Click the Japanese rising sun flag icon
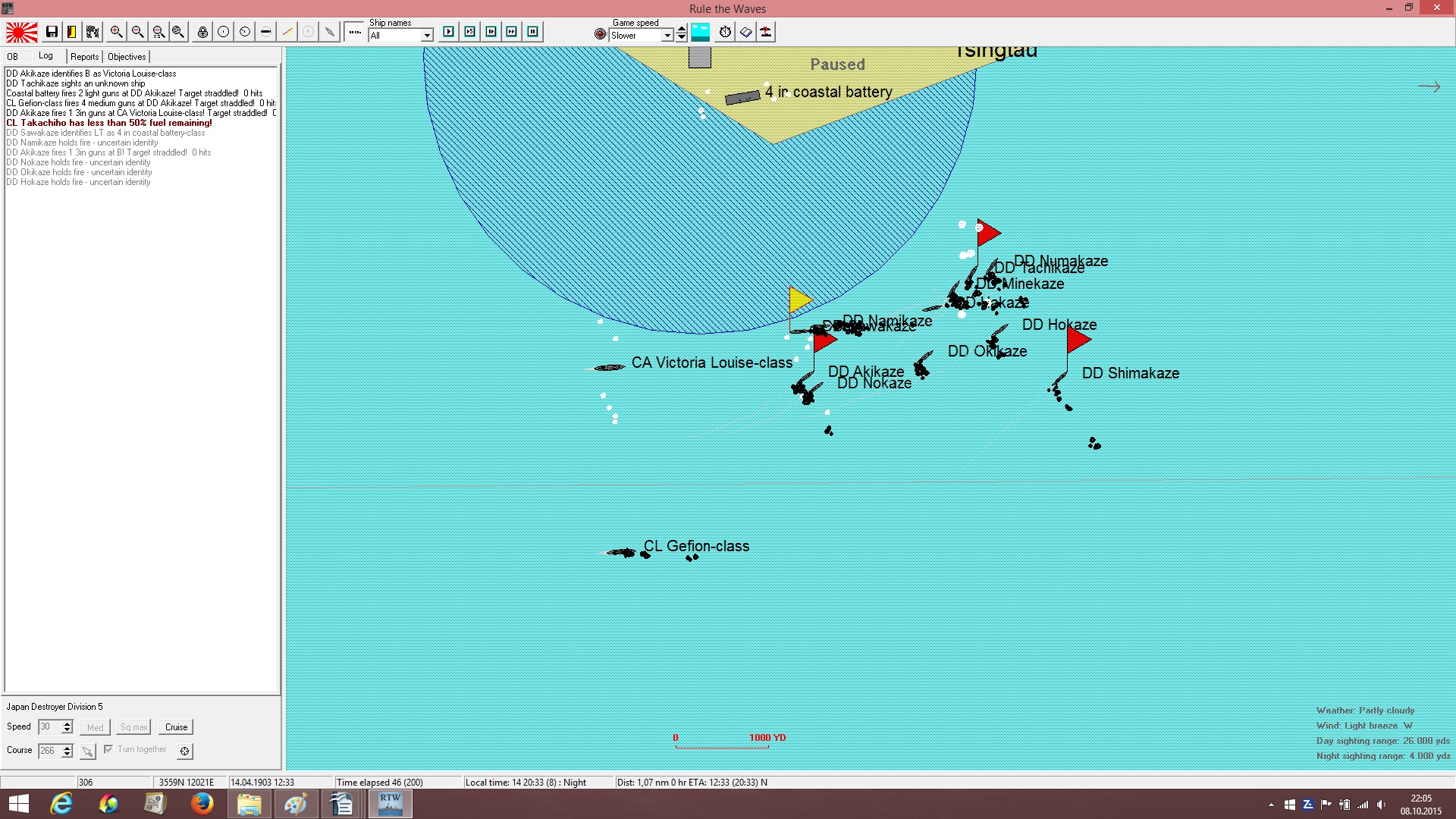 click(22, 32)
